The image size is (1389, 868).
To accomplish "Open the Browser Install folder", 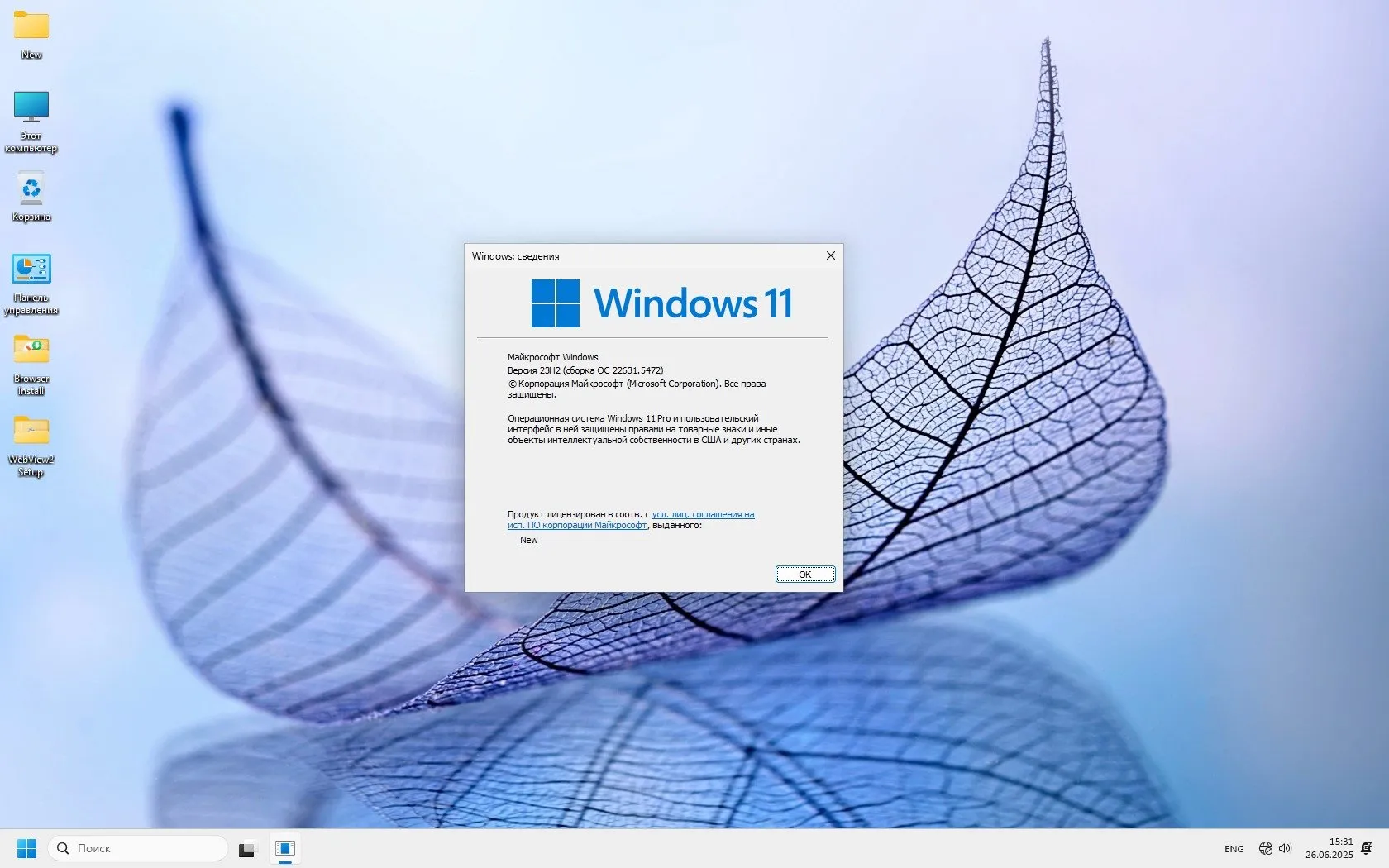I will click(x=31, y=349).
